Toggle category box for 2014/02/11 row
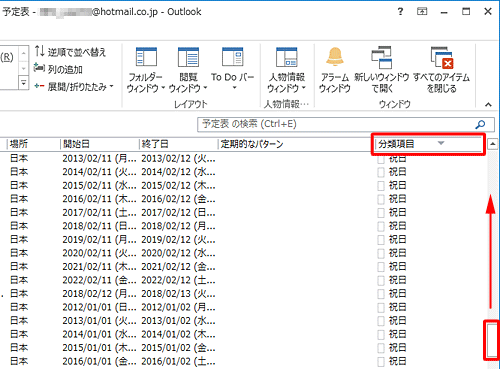This screenshot has height=369, width=500. click(381, 172)
